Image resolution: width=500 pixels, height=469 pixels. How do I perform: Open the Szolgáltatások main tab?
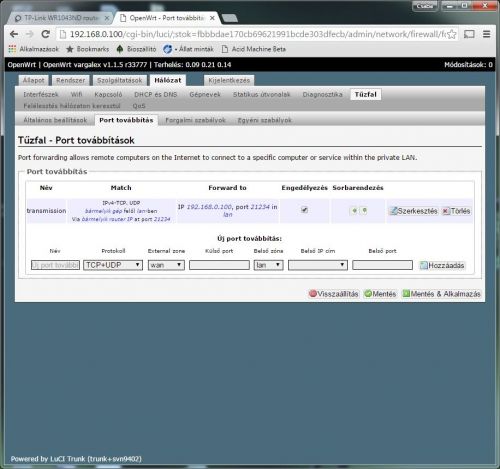point(120,80)
